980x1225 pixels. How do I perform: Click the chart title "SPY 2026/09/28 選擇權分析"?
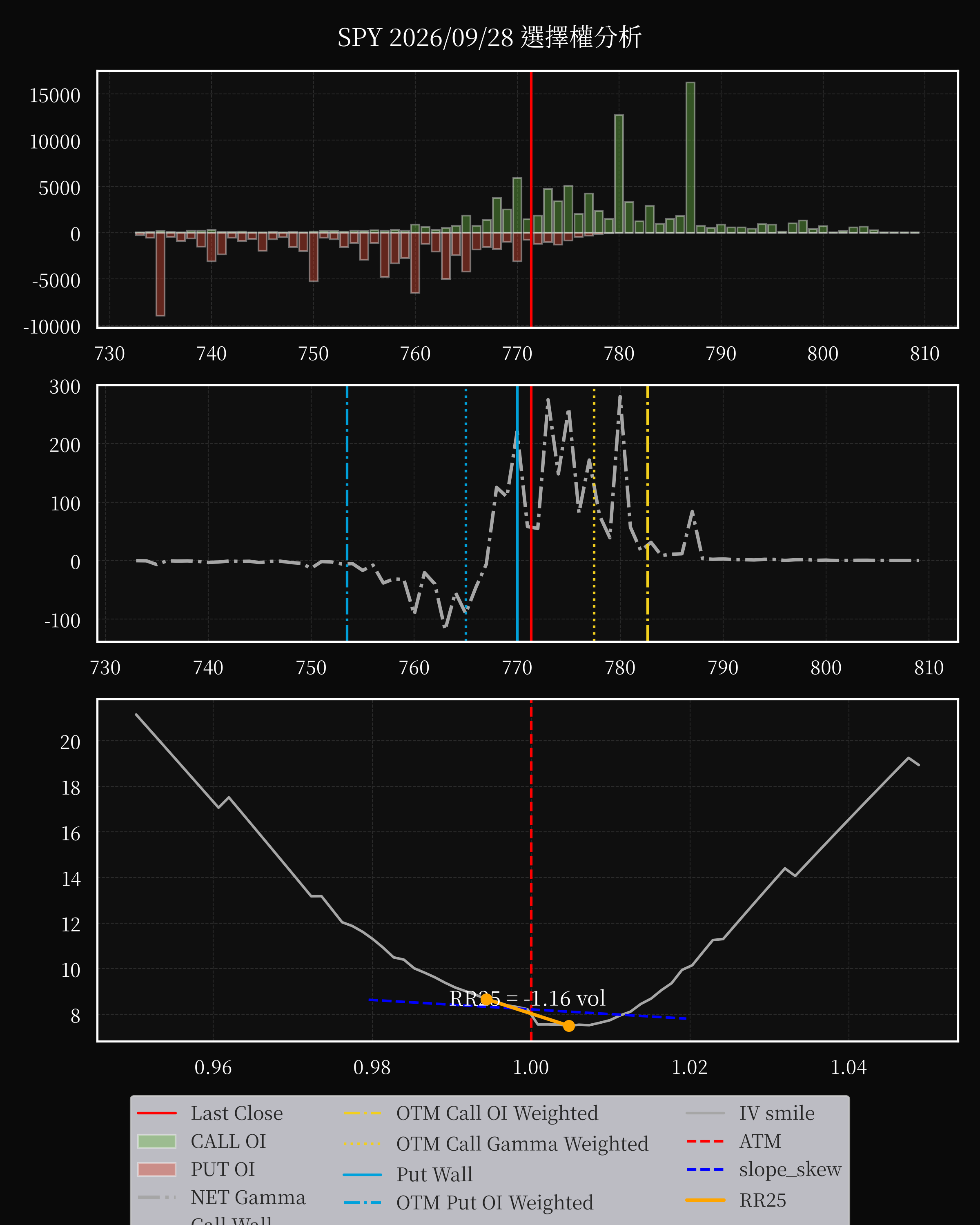click(489, 38)
